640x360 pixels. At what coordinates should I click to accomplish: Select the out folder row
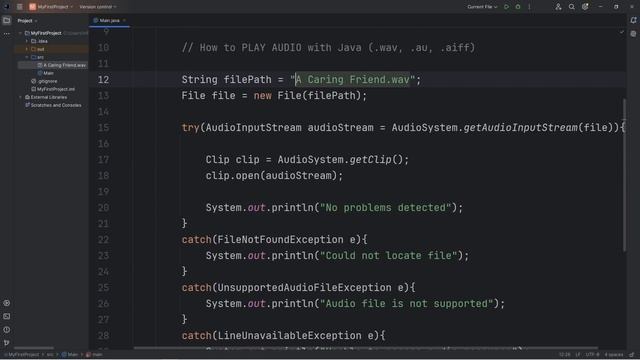pyautogui.click(x=52, y=49)
